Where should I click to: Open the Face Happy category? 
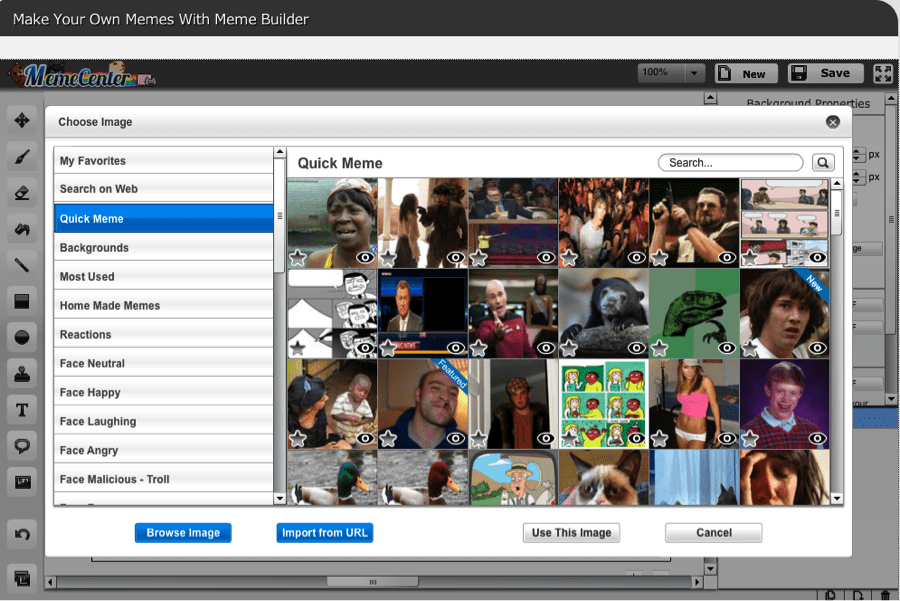tap(164, 392)
